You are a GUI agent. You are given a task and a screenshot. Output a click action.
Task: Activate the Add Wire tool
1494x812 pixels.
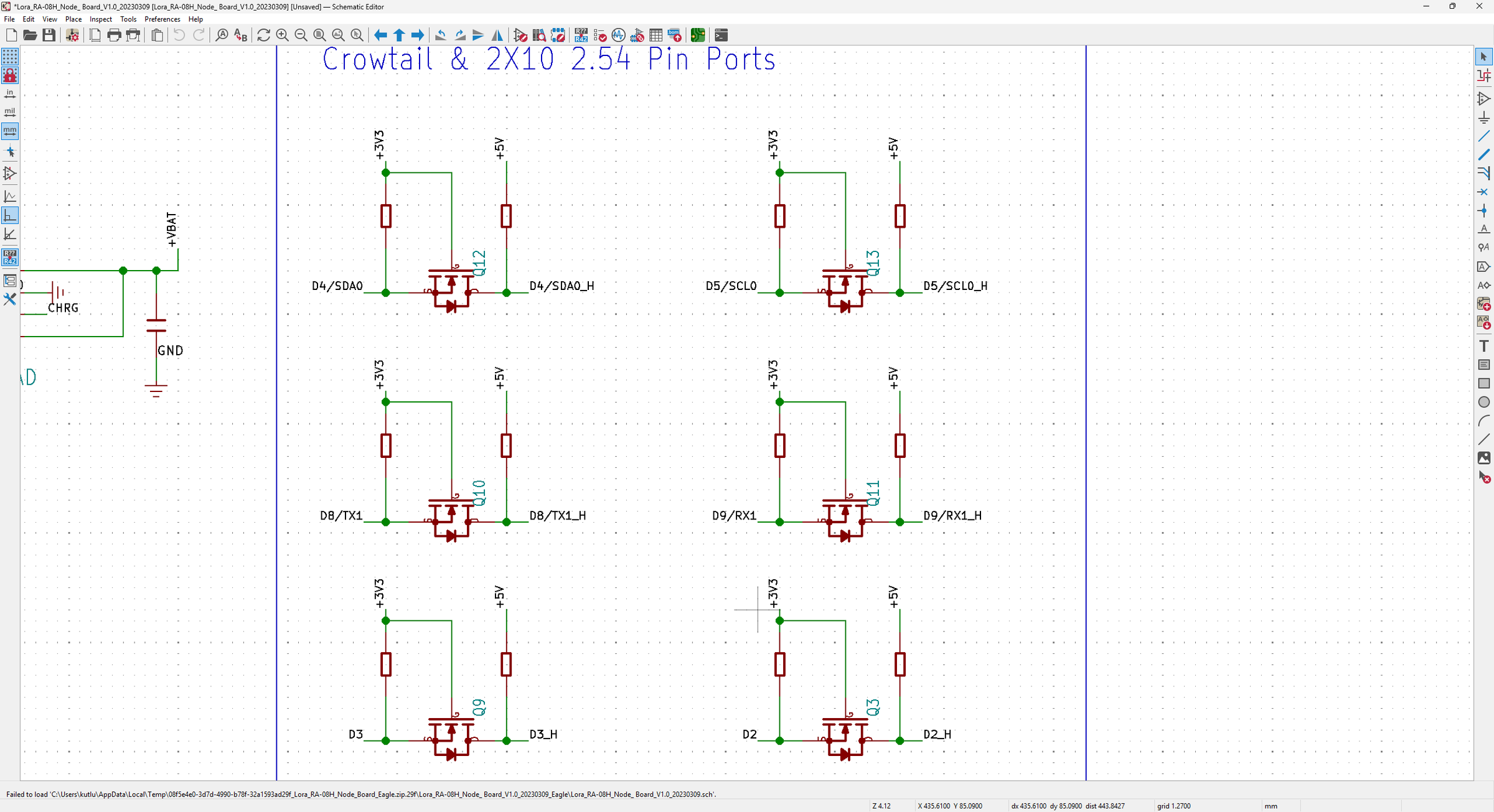pyautogui.click(x=1484, y=136)
